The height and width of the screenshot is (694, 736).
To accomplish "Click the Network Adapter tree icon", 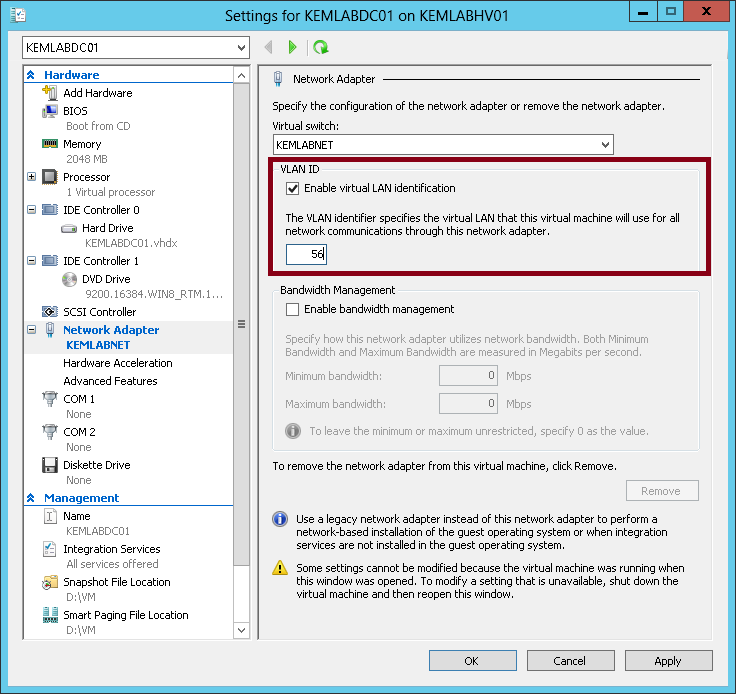I will click(50, 330).
